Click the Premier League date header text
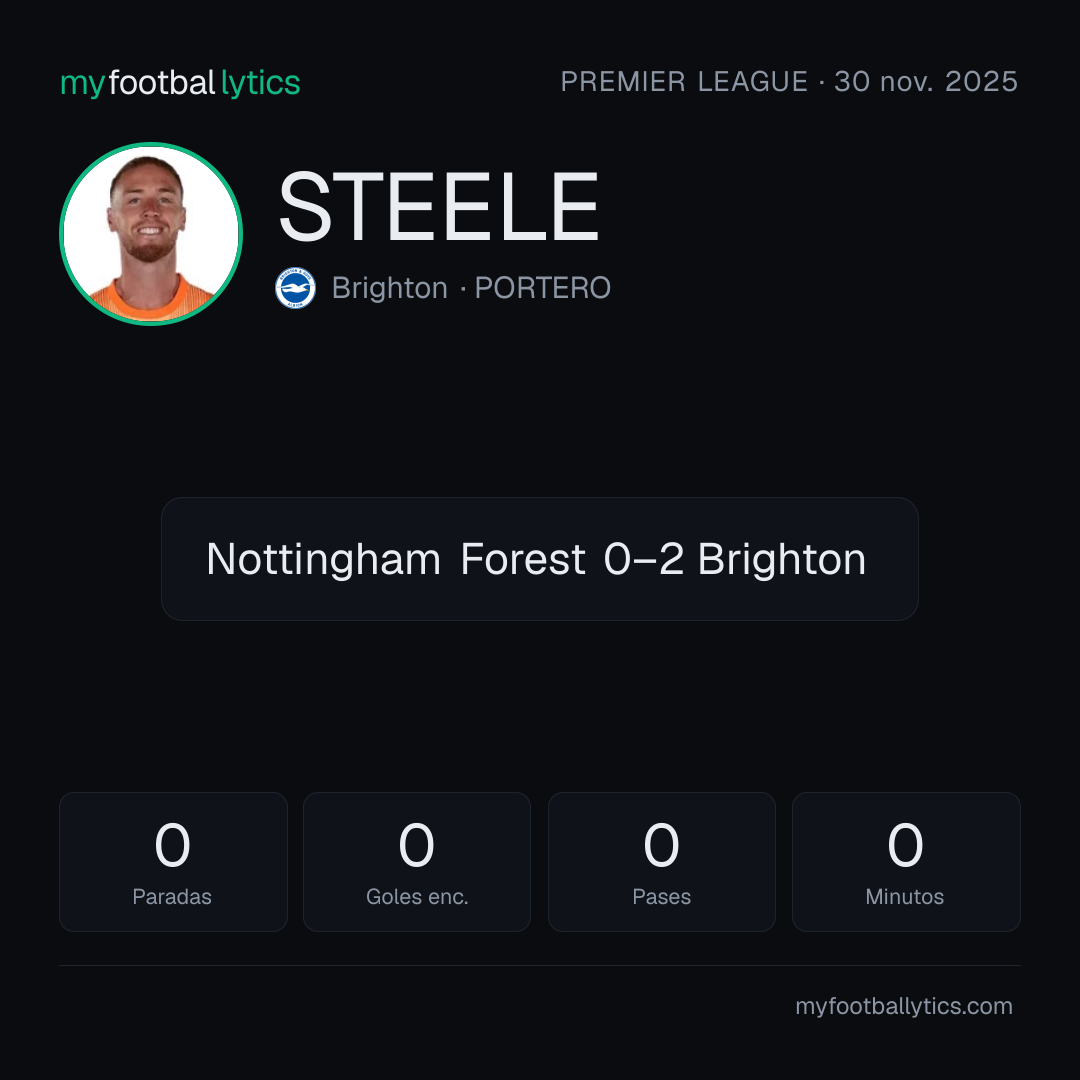 click(x=789, y=81)
